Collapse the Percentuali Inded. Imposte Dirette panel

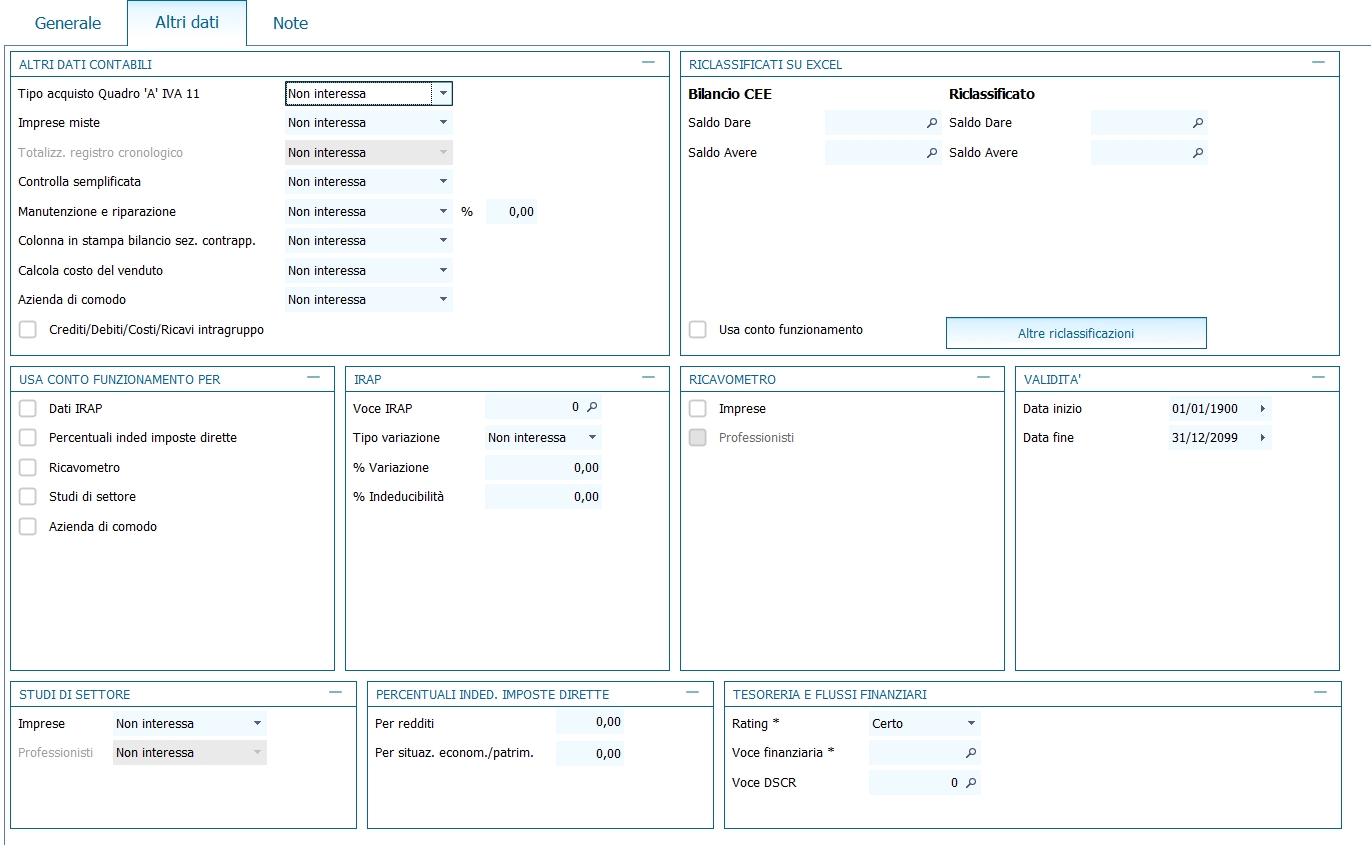pos(692,693)
